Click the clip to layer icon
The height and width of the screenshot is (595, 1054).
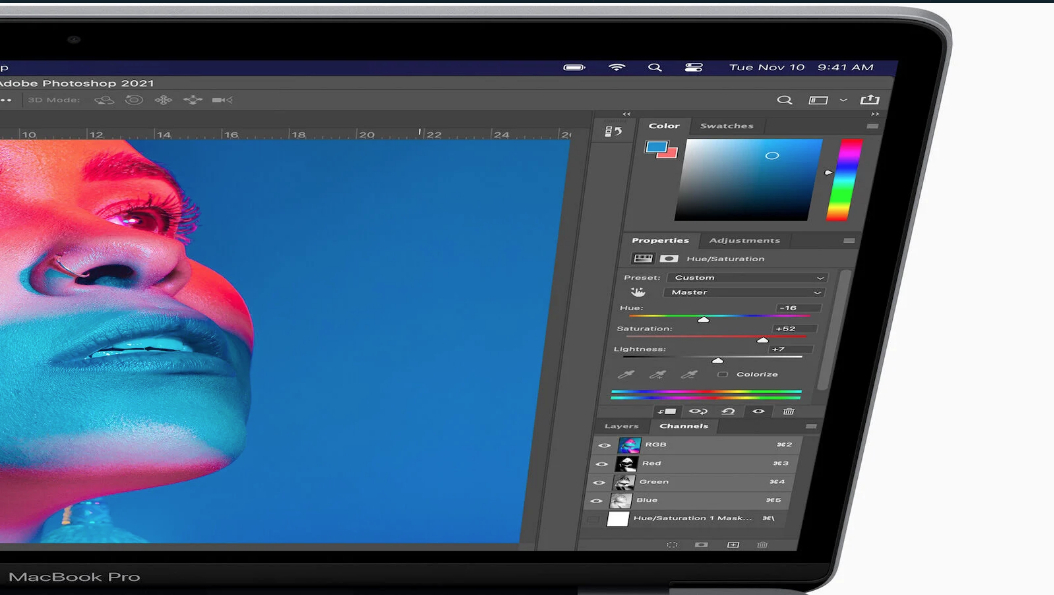(667, 411)
